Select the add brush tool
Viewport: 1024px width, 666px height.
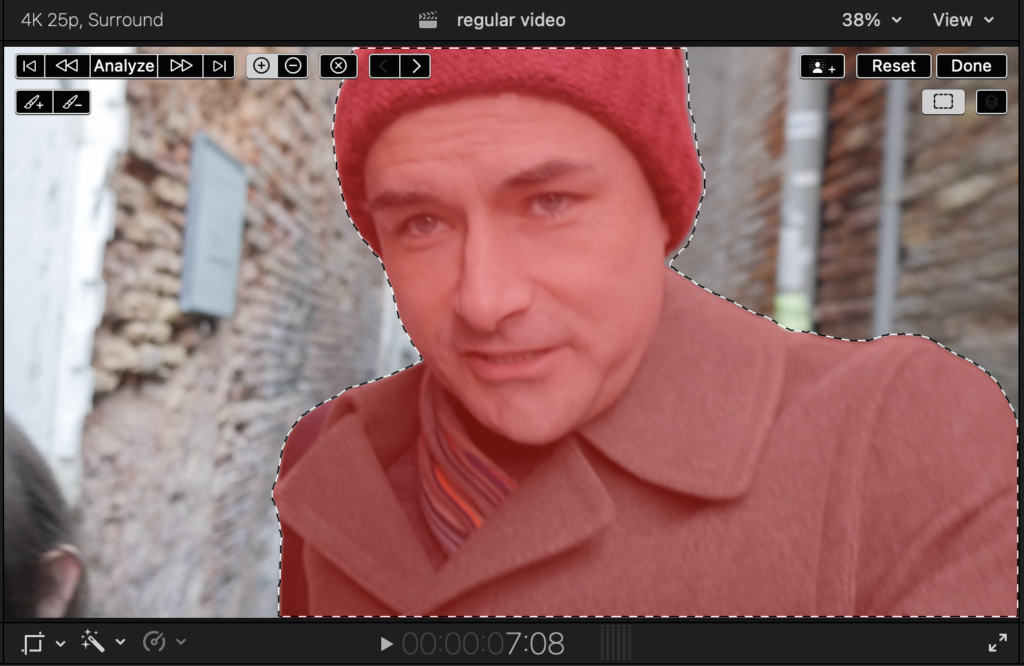click(x=34, y=102)
